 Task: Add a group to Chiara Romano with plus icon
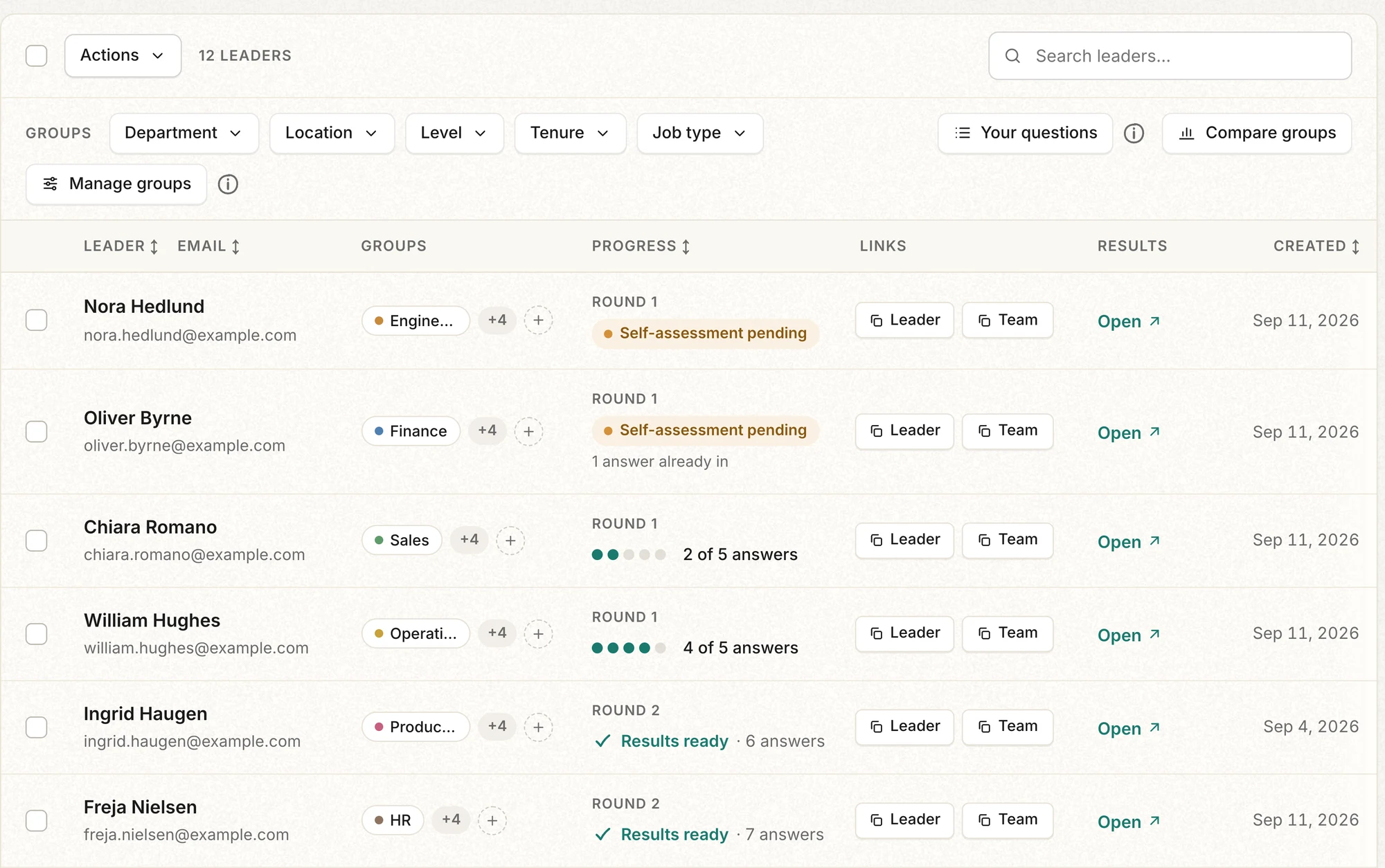[510, 541]
